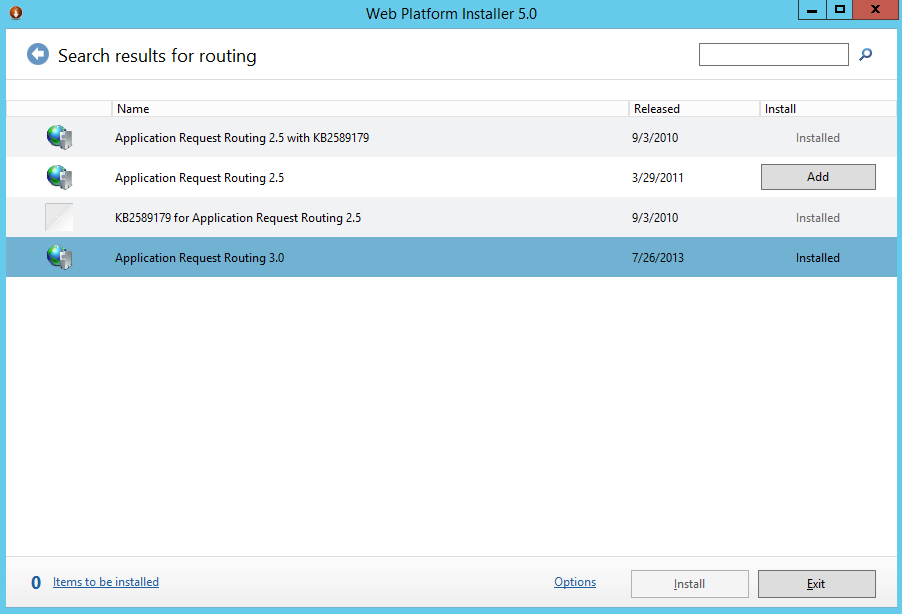Focus the search text box
Screen dimensions: 902x614
coord(773,55)
